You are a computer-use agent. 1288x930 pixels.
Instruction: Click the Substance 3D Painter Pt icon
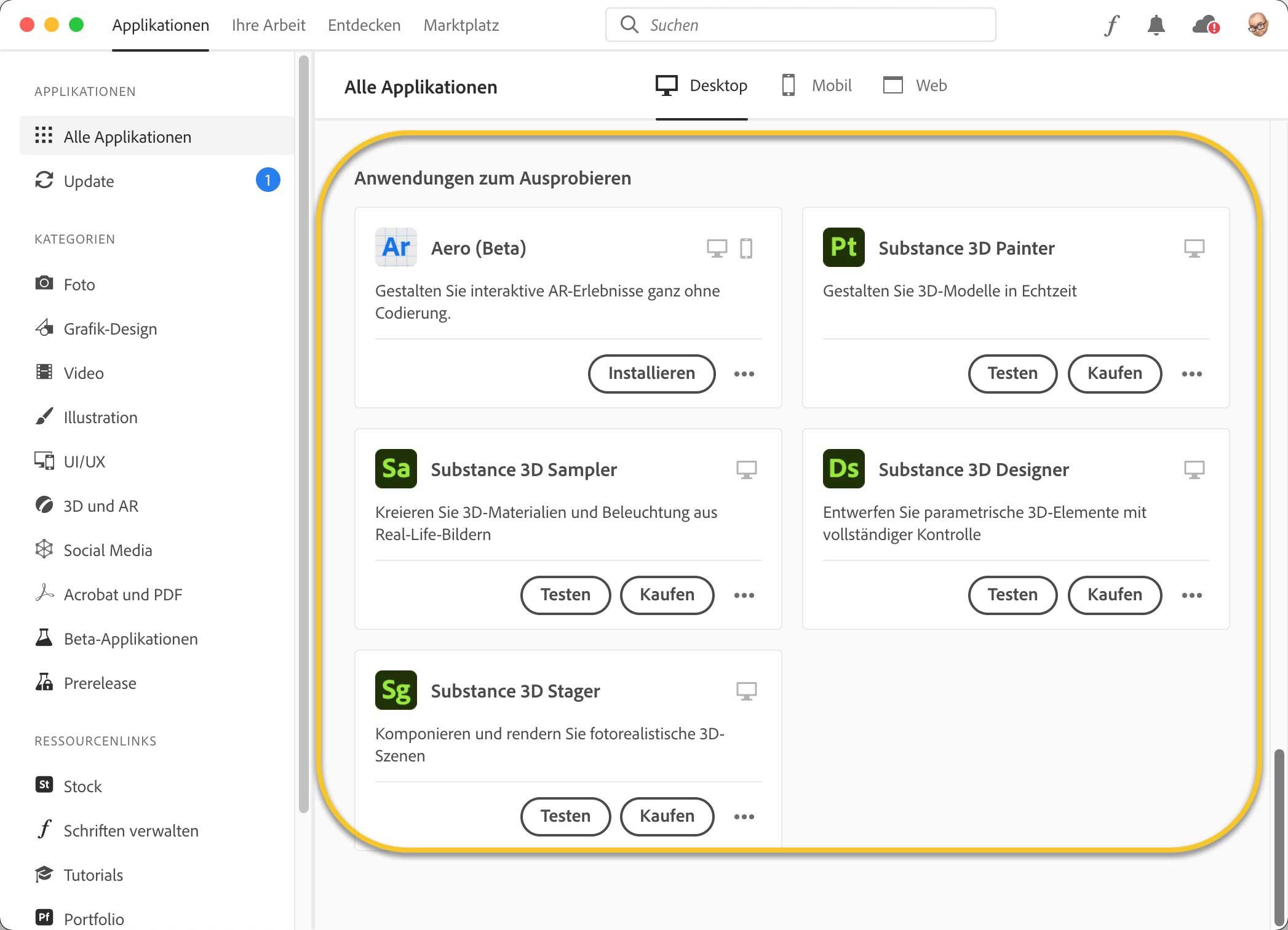[843, 247]
